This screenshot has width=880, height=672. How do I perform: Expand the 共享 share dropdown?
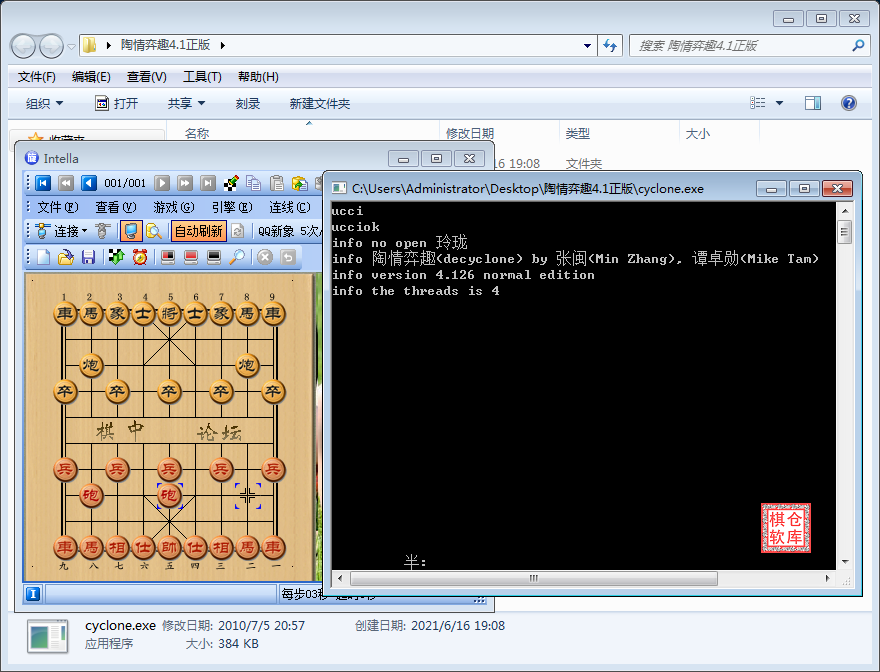[186, 103]
